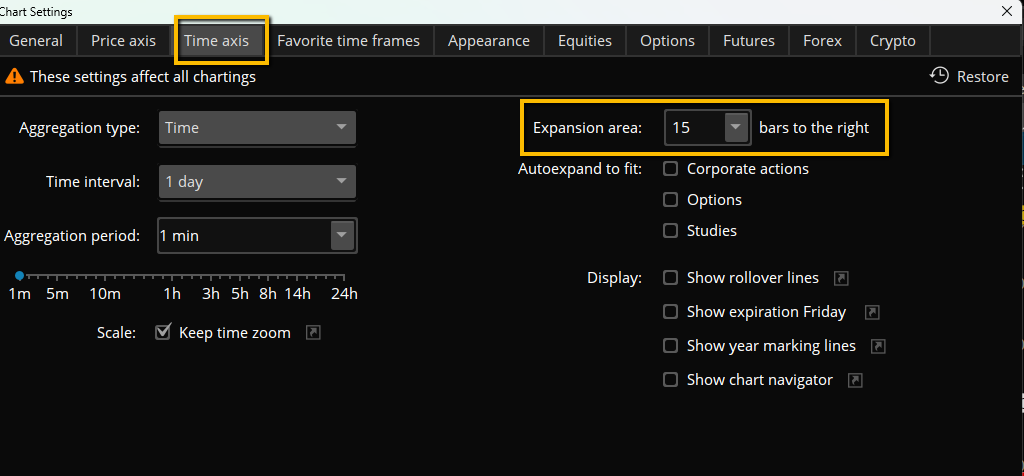Toggle the Keep time zoom checkbox
1024x476 pixels.
pyautogui.click(x=163, y=333)
